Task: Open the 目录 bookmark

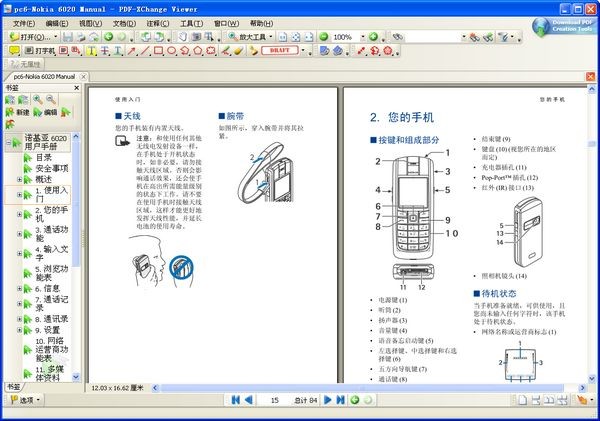Action: pyautogui.click(x=44, y=157)
